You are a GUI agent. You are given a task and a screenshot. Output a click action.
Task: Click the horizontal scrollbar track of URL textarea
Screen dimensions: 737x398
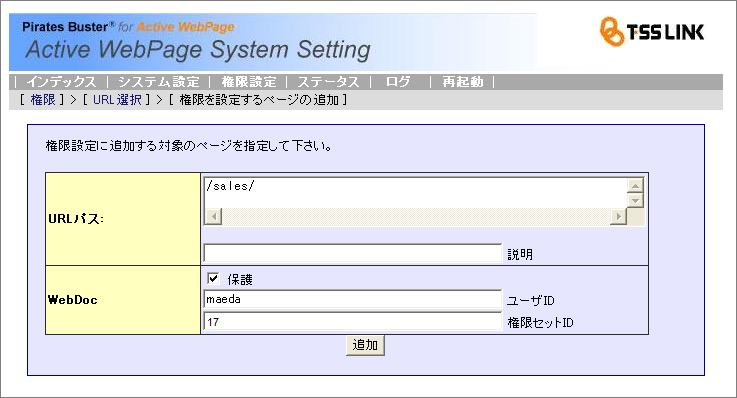click(x=416, y=217)
